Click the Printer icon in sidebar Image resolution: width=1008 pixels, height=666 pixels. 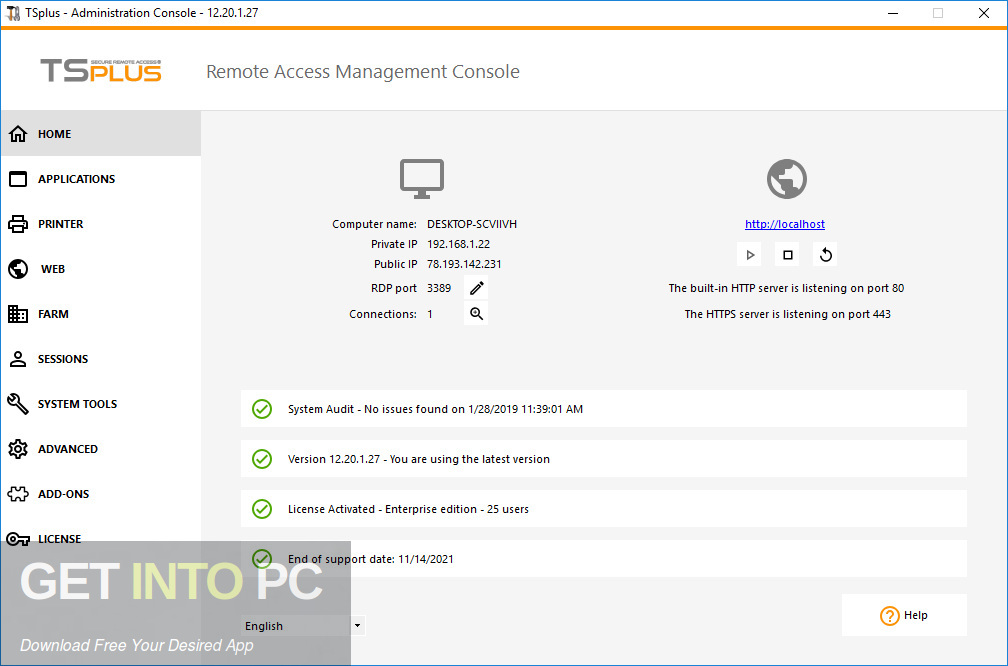coord(18,224)
